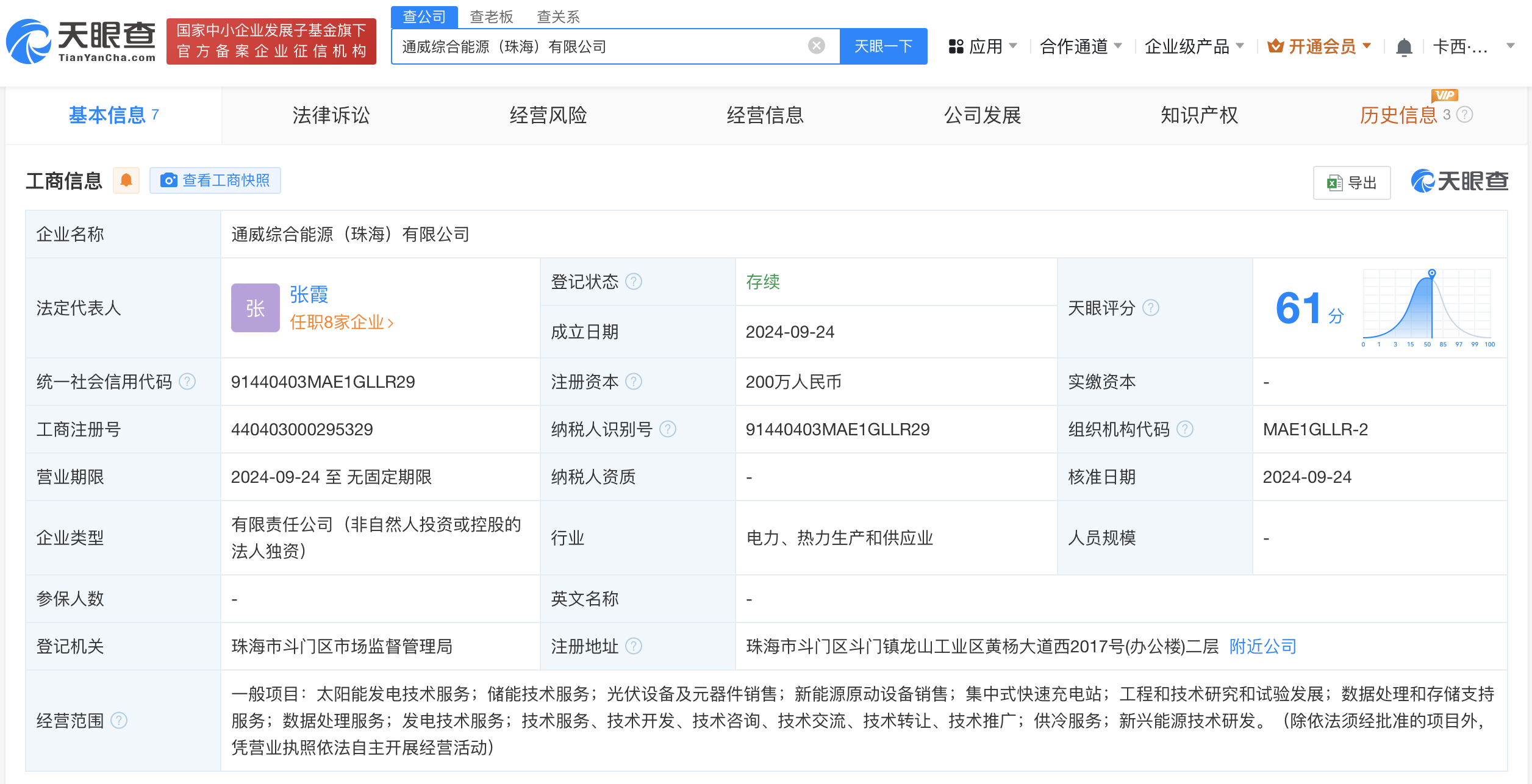Switch to the 查老板 search tab
The width and height of the screenshot is (1532, 784).
click(x=492, y=17)
